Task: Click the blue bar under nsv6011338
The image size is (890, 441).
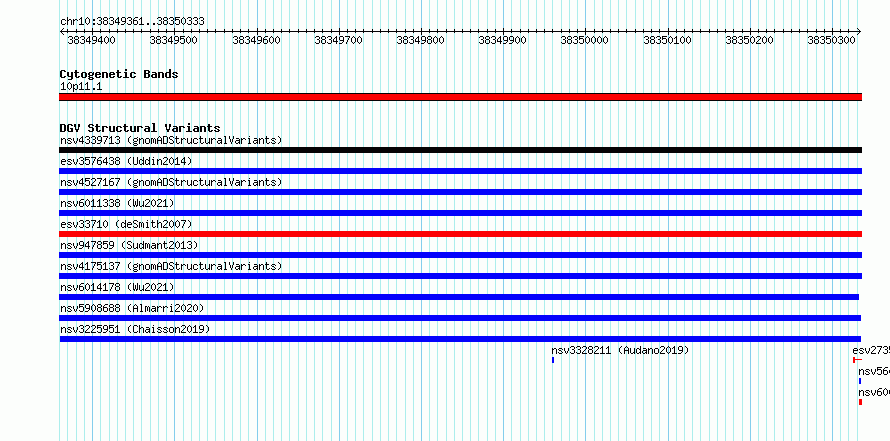Action: coord(460,213)
